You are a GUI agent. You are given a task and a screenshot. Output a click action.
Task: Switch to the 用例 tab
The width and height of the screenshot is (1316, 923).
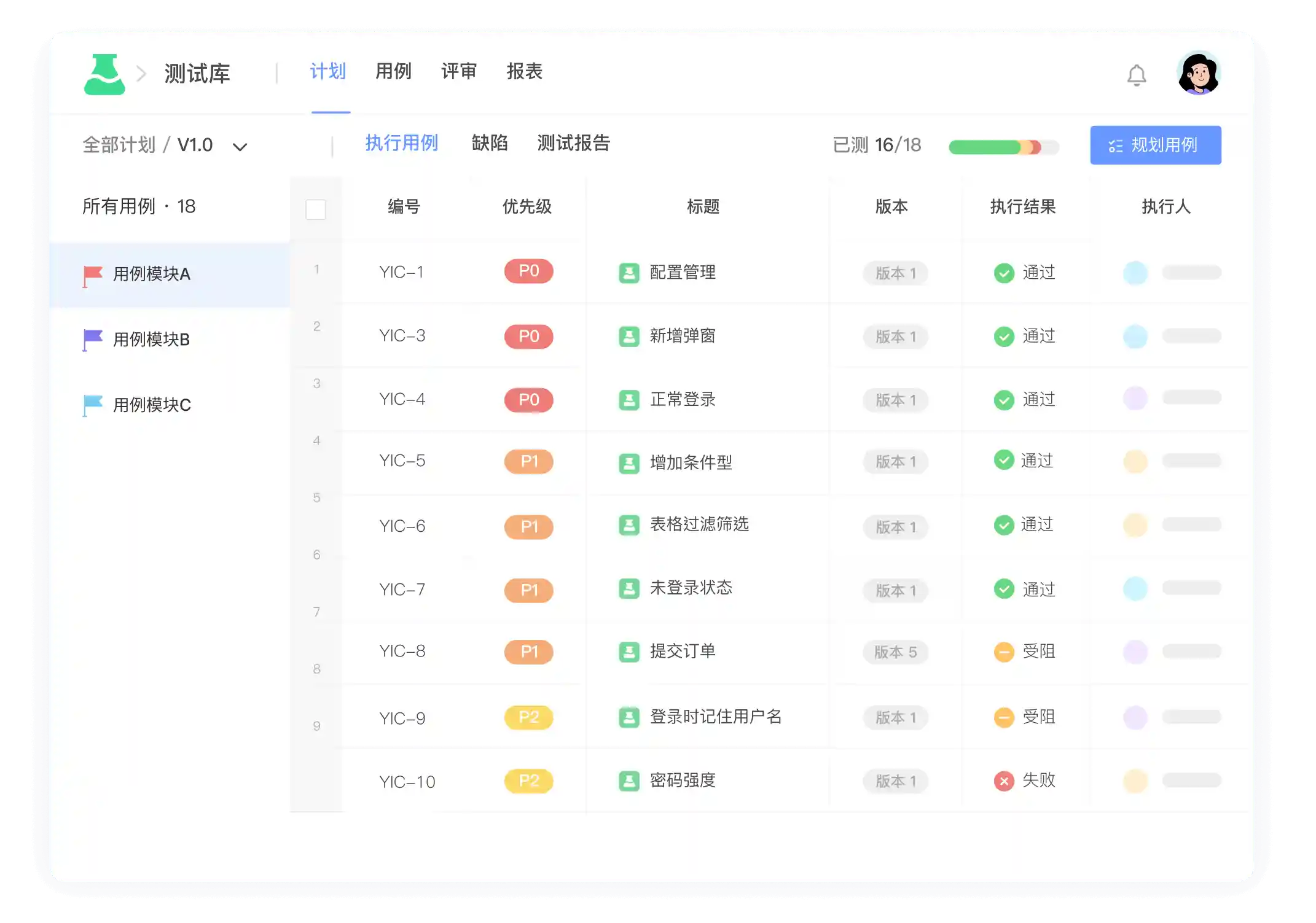(394, 71)
